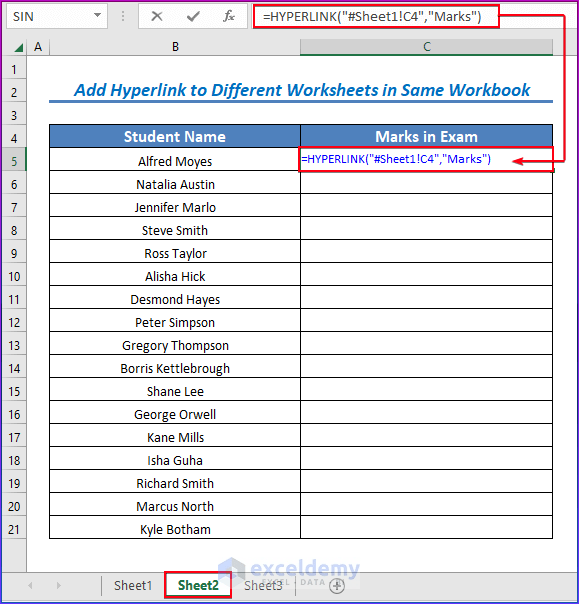Click inside the formula bar text
Screen dimensions: 579x604
click(372, 17)
